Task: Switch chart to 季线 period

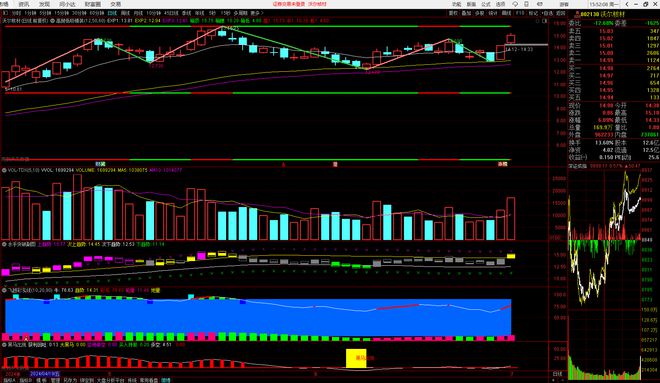Action: 186,13
